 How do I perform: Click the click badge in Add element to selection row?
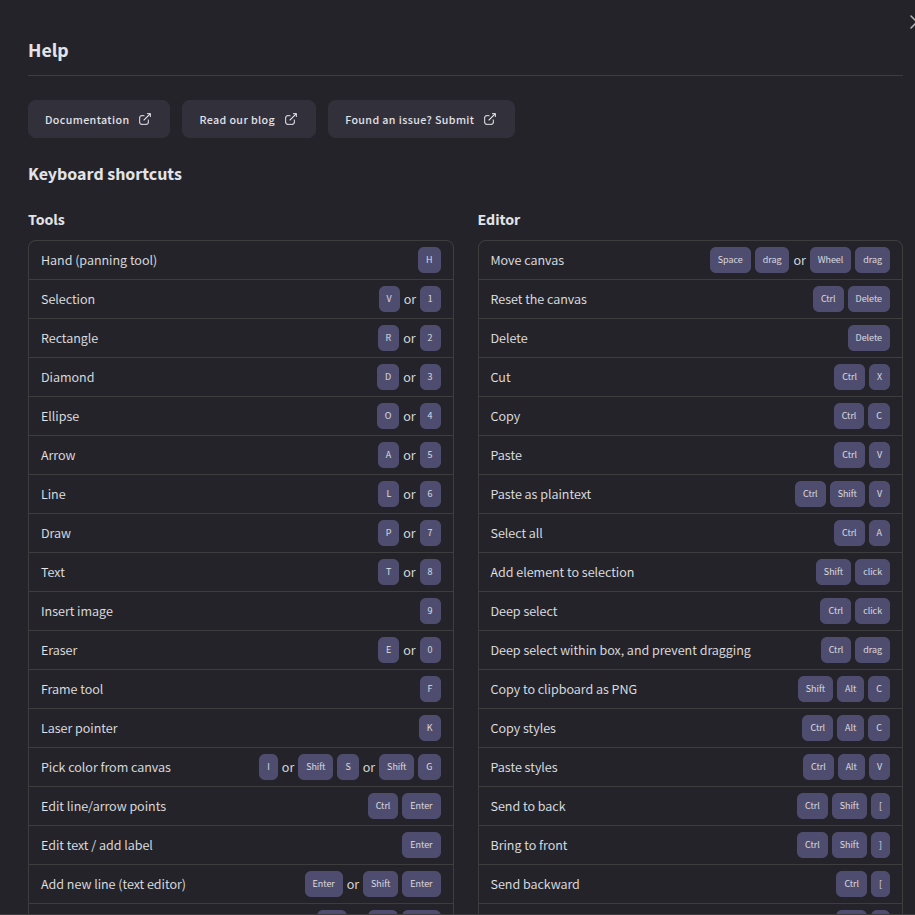872,572
